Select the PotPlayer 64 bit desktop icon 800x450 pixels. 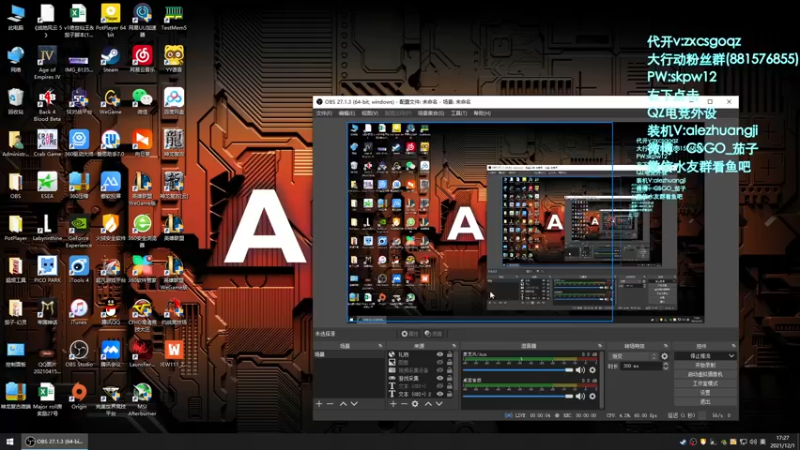(110, 20)
